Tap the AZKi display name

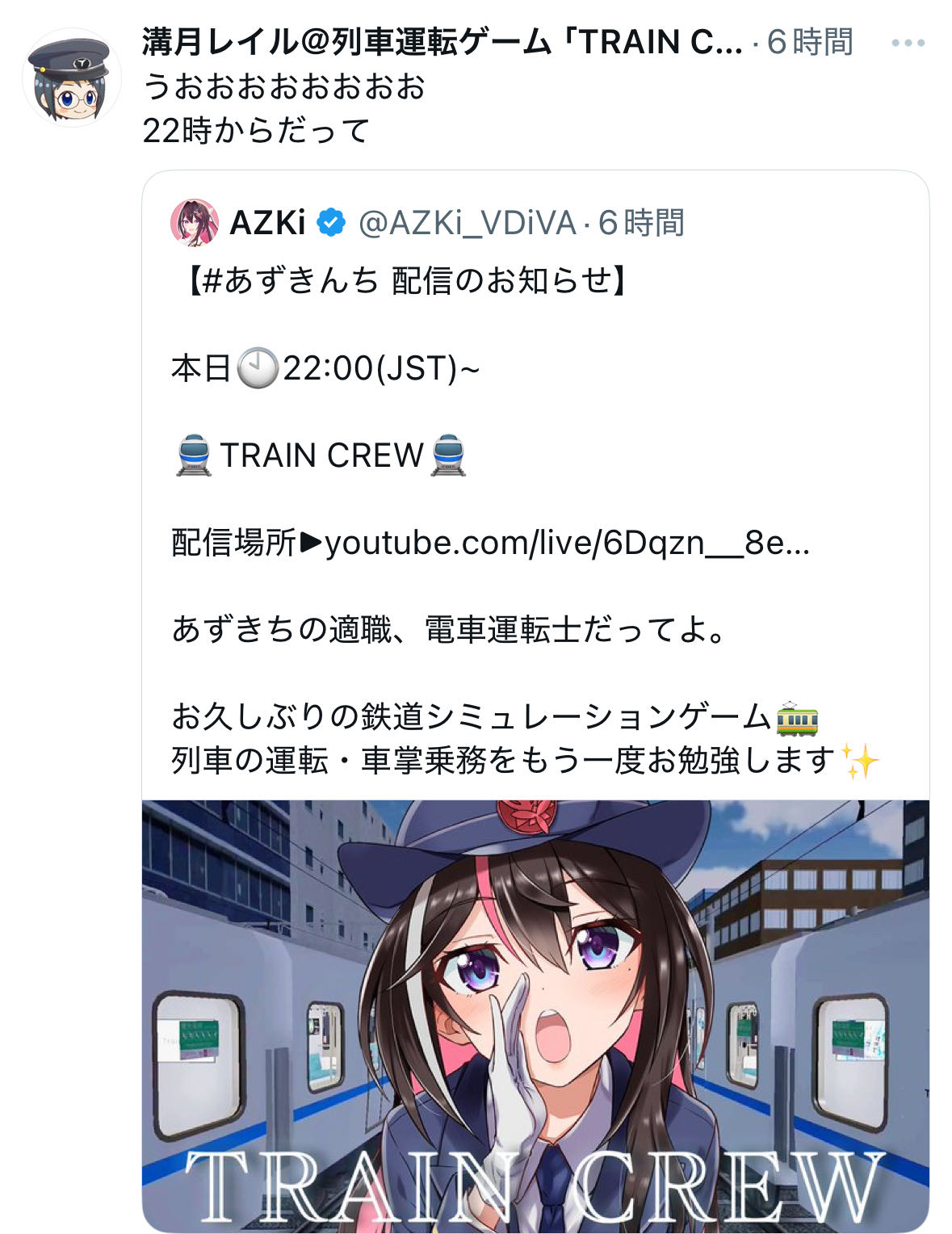[268, 223]
